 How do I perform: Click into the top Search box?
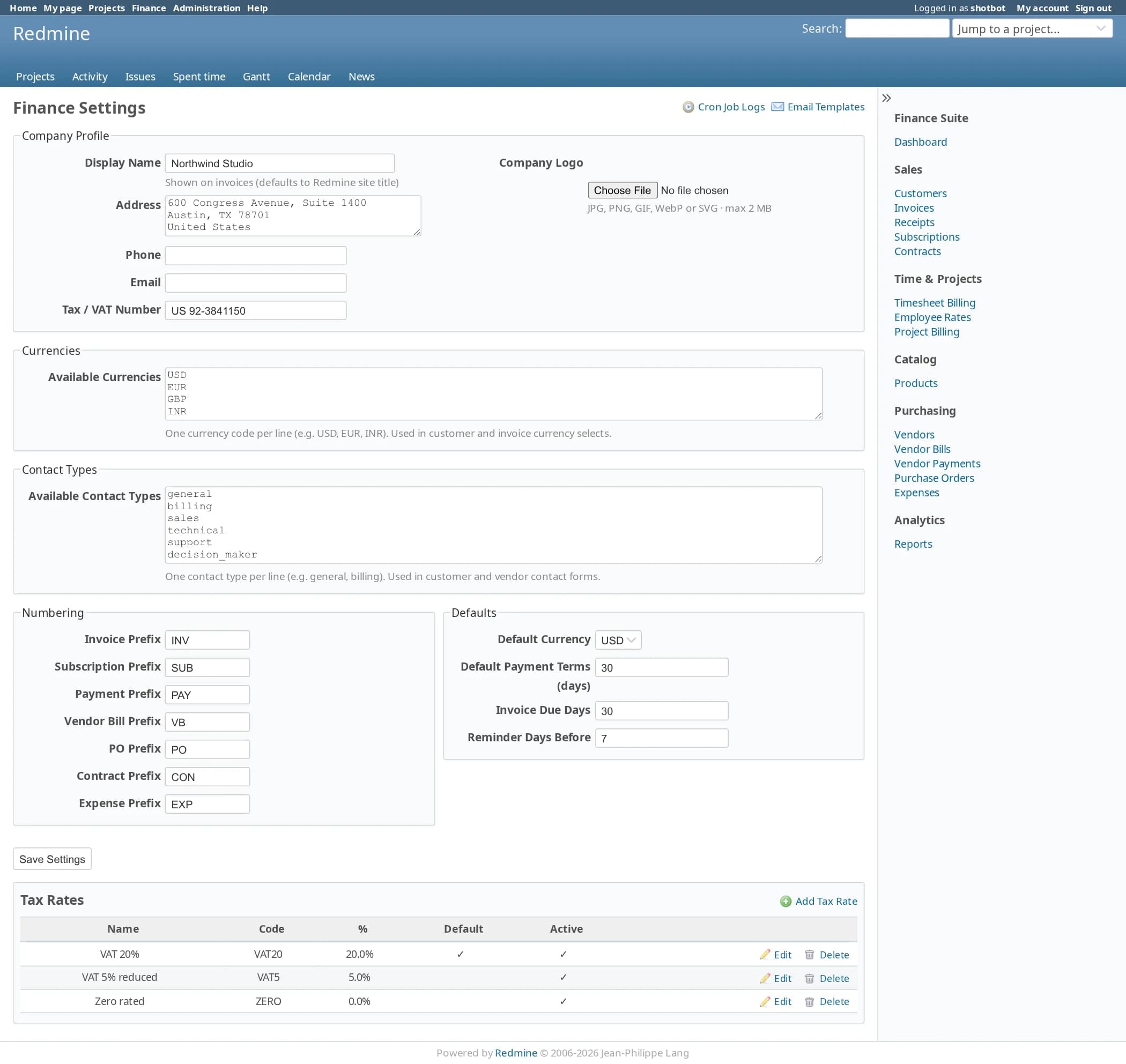(897, 28)
